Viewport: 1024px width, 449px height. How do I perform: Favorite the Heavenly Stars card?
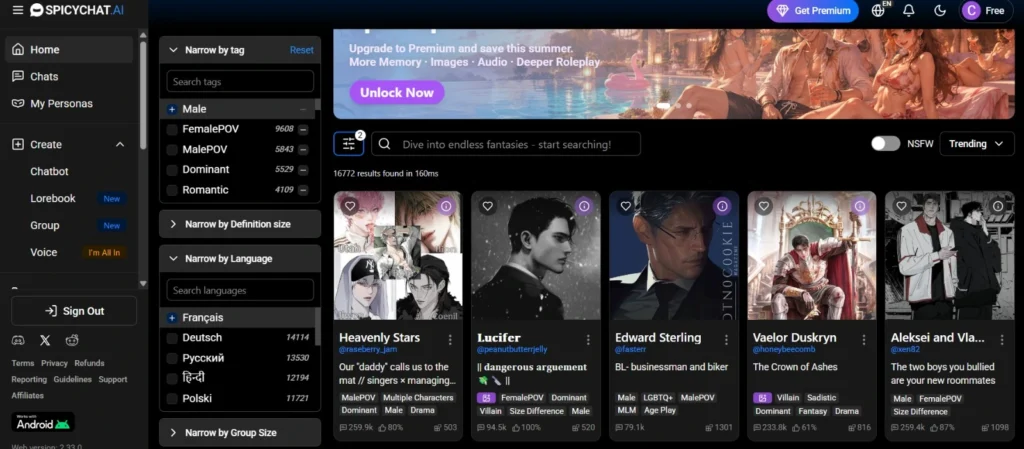click(350, 206)
